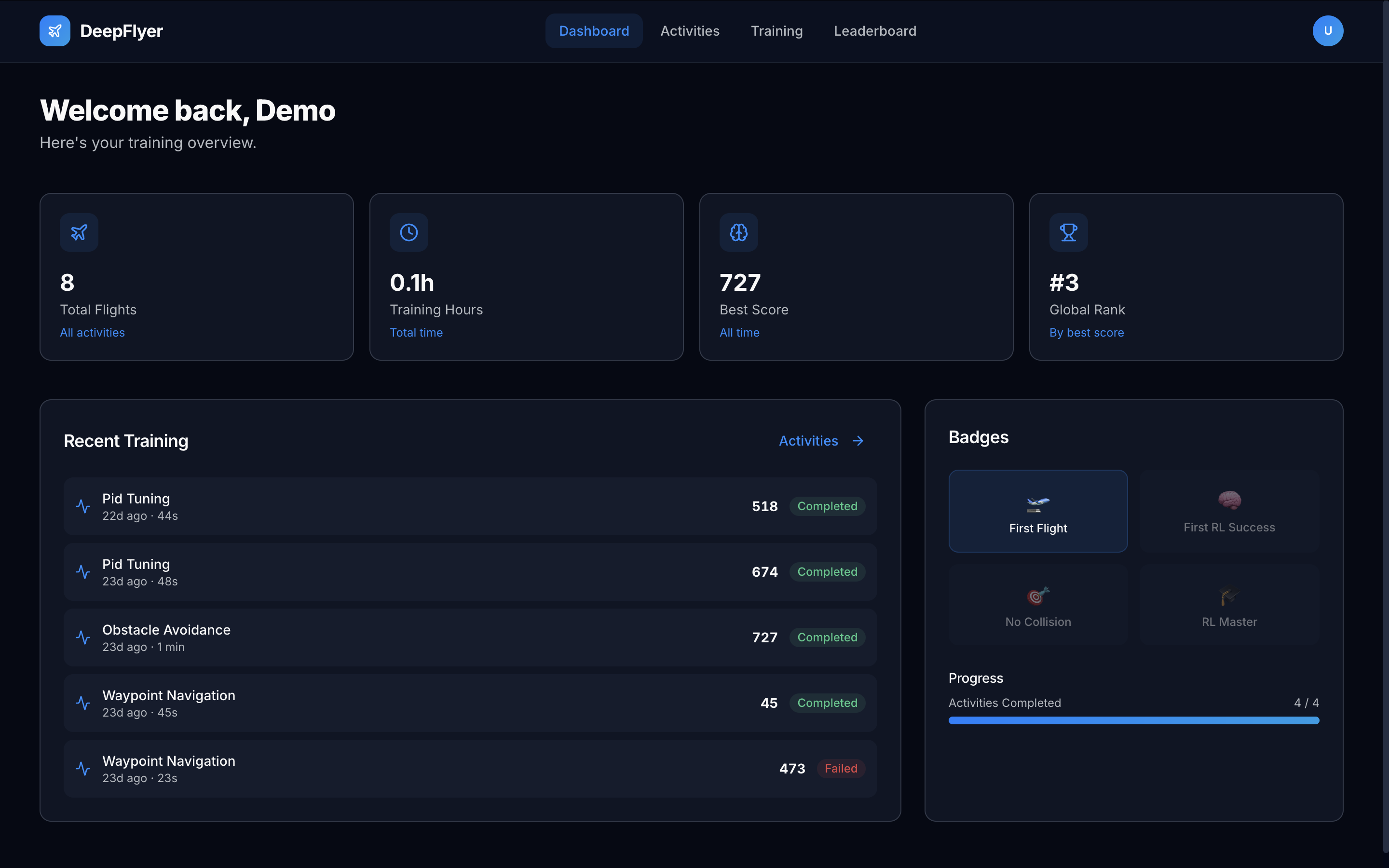Screen dimensions: 1389x868
Task: Click activity pulse icon in 518 Pid Tuning row
Action: point(83,506)
